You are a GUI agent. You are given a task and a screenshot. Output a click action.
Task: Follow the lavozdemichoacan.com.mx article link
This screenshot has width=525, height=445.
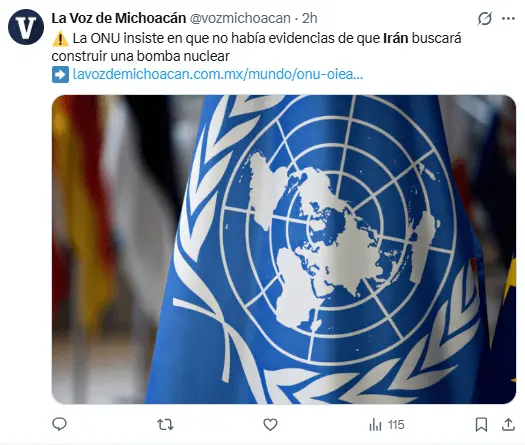click(218, 74)
